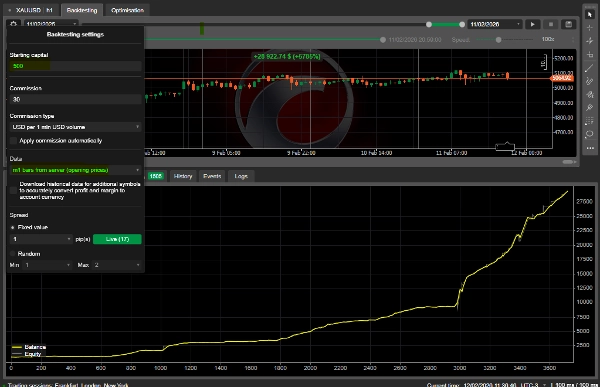This screenshot has height=387, width=600.
Task: Expand the Data source dropdown
Action: [75, 170]
